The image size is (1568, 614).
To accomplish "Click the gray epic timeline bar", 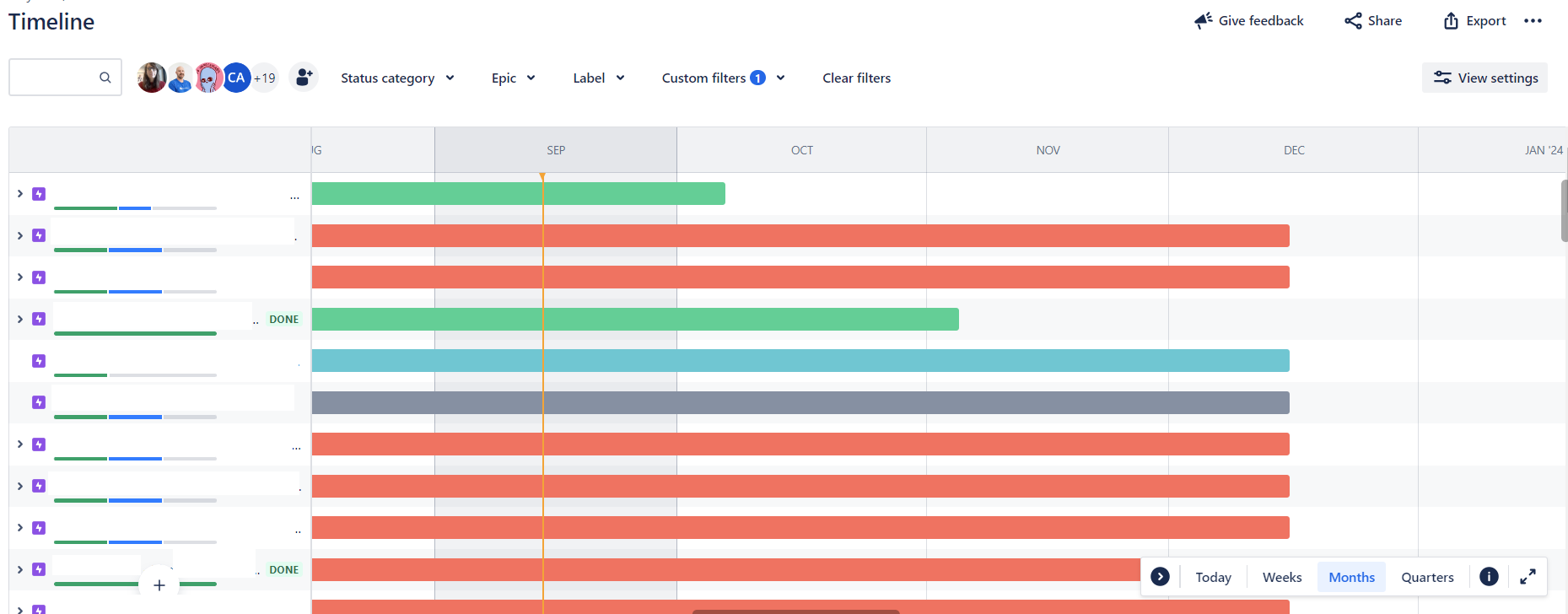I will (800, 402).
